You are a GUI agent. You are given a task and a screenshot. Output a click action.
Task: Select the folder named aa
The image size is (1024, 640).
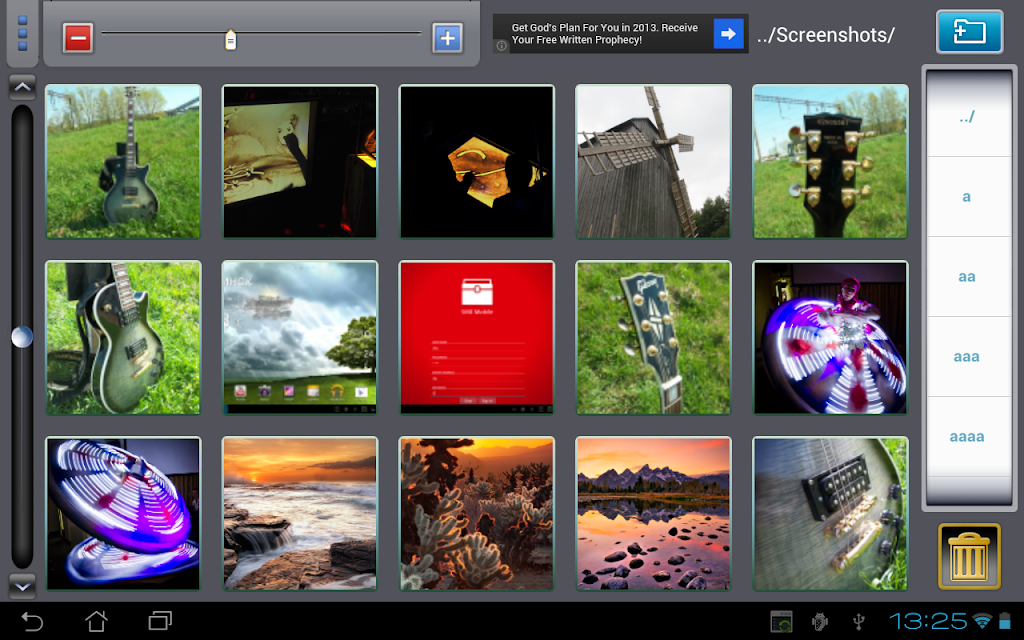(x=967, y=277)
